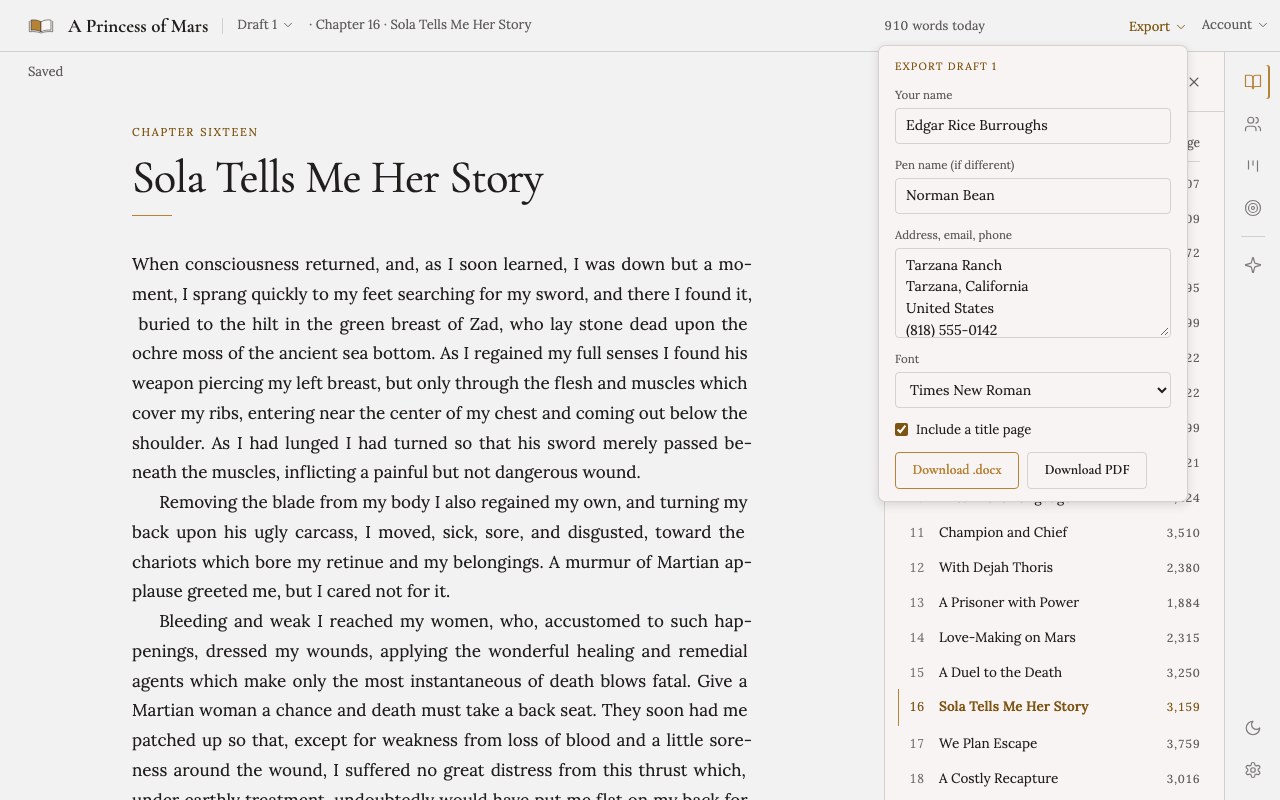Expand the Draft 1 selector
This screenshot has height=800, width=1280.
pos(265,25)
